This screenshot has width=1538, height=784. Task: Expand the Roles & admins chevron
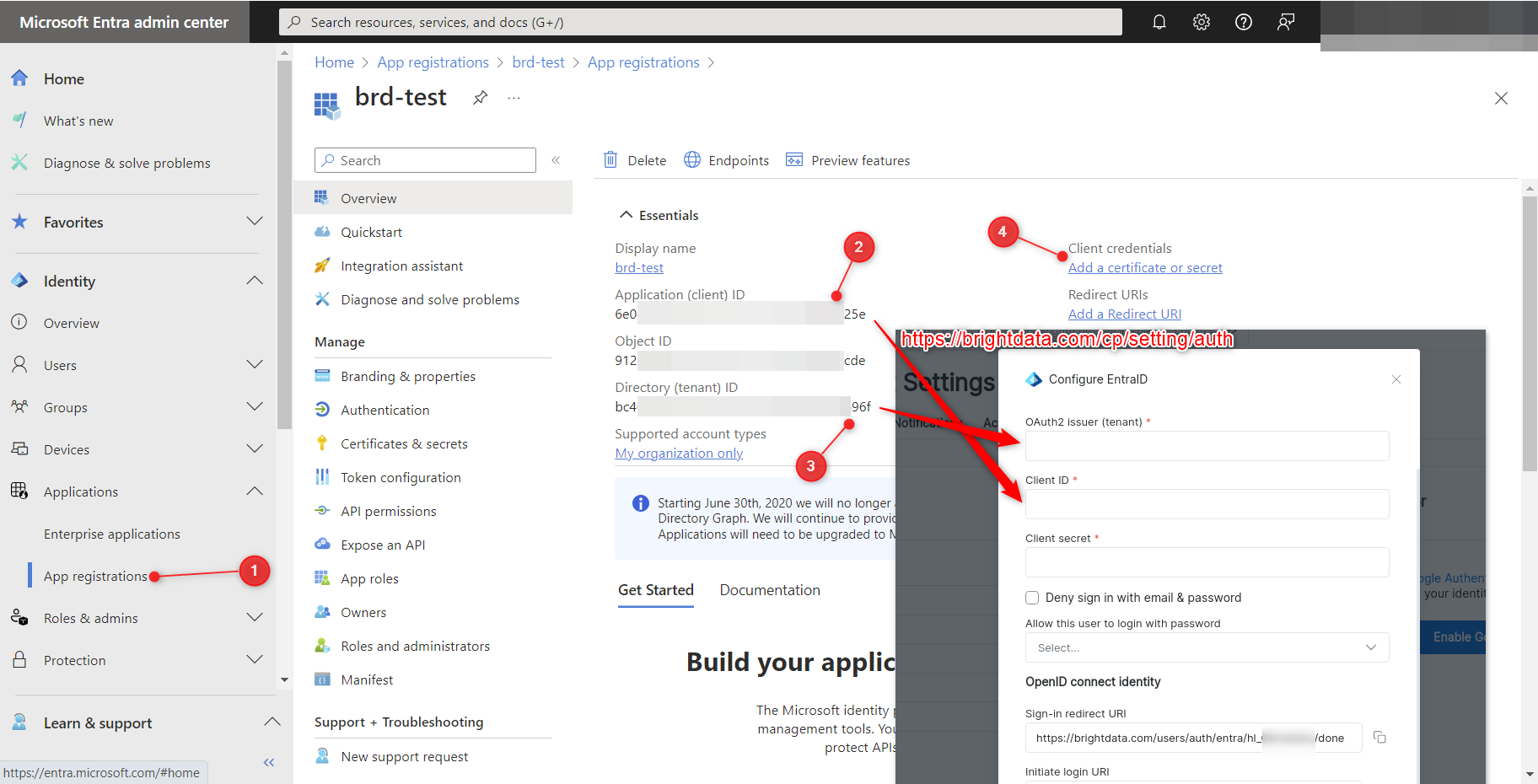coord(255,618)
